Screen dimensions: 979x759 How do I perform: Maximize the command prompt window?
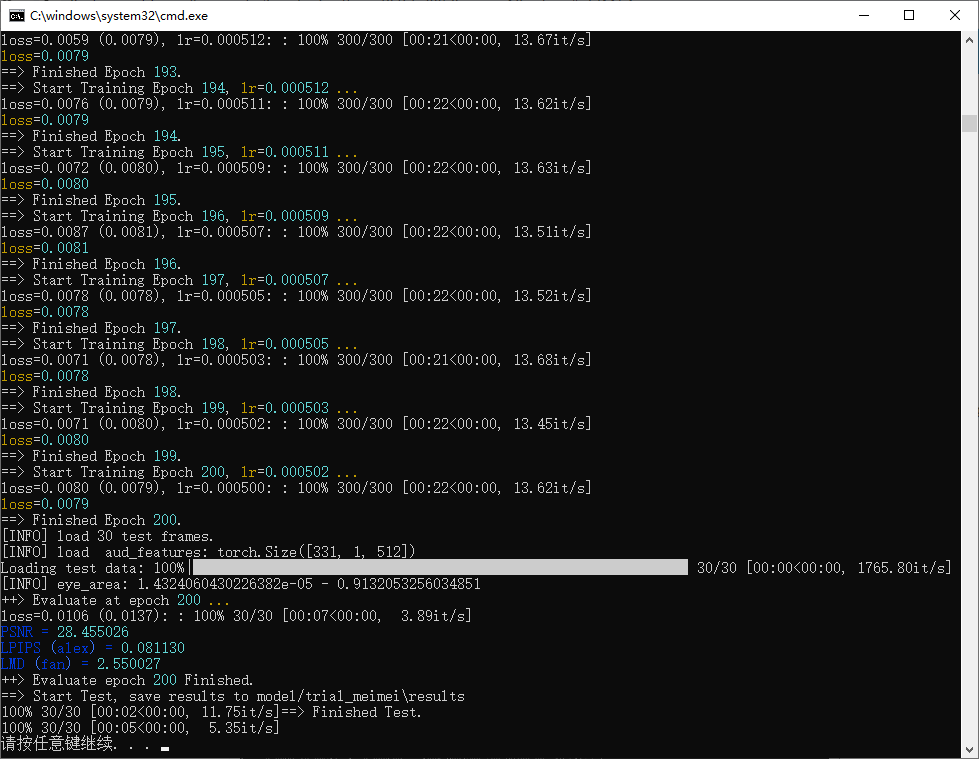909,15
